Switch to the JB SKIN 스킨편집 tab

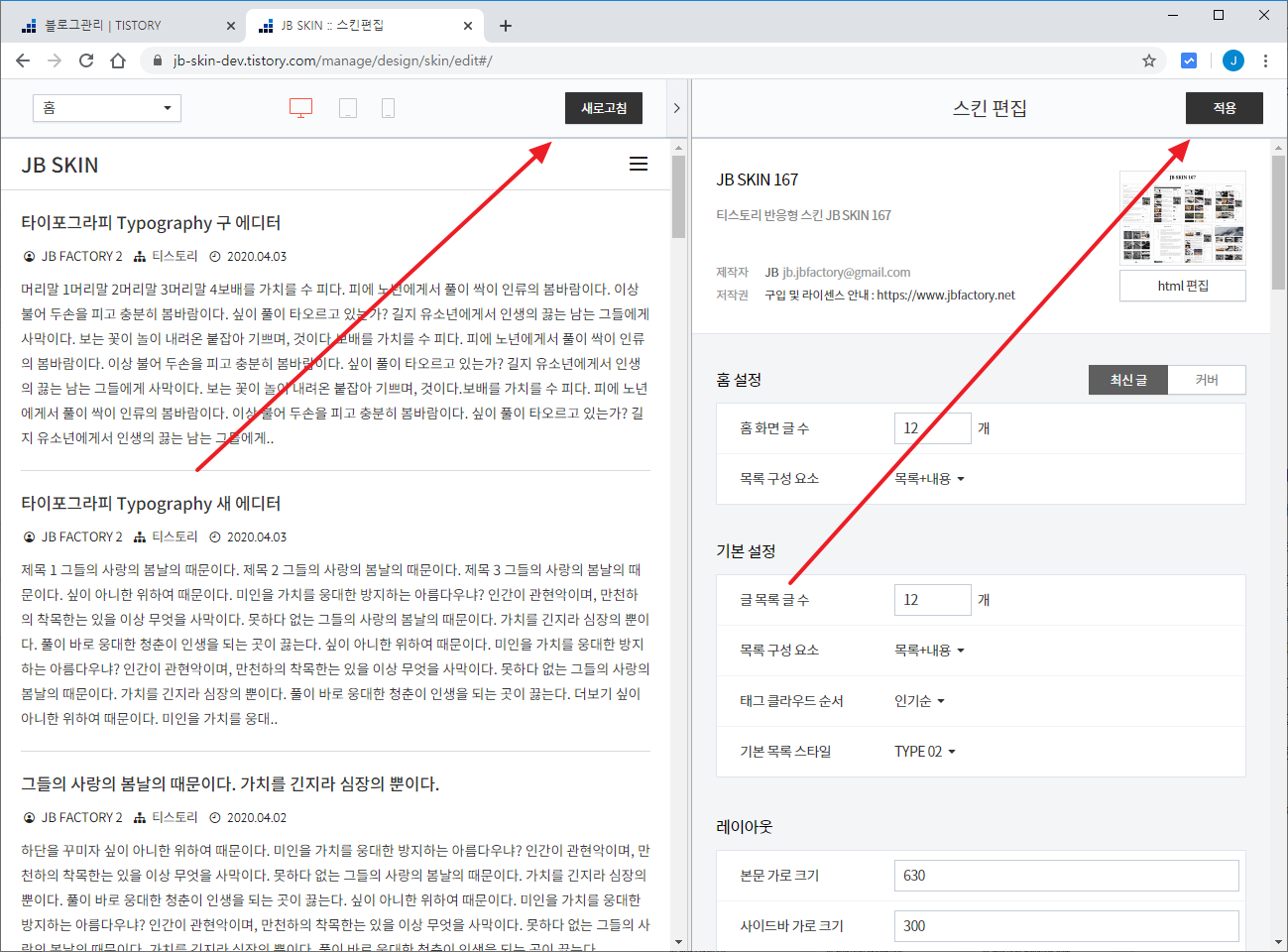[x=364, y=26]
